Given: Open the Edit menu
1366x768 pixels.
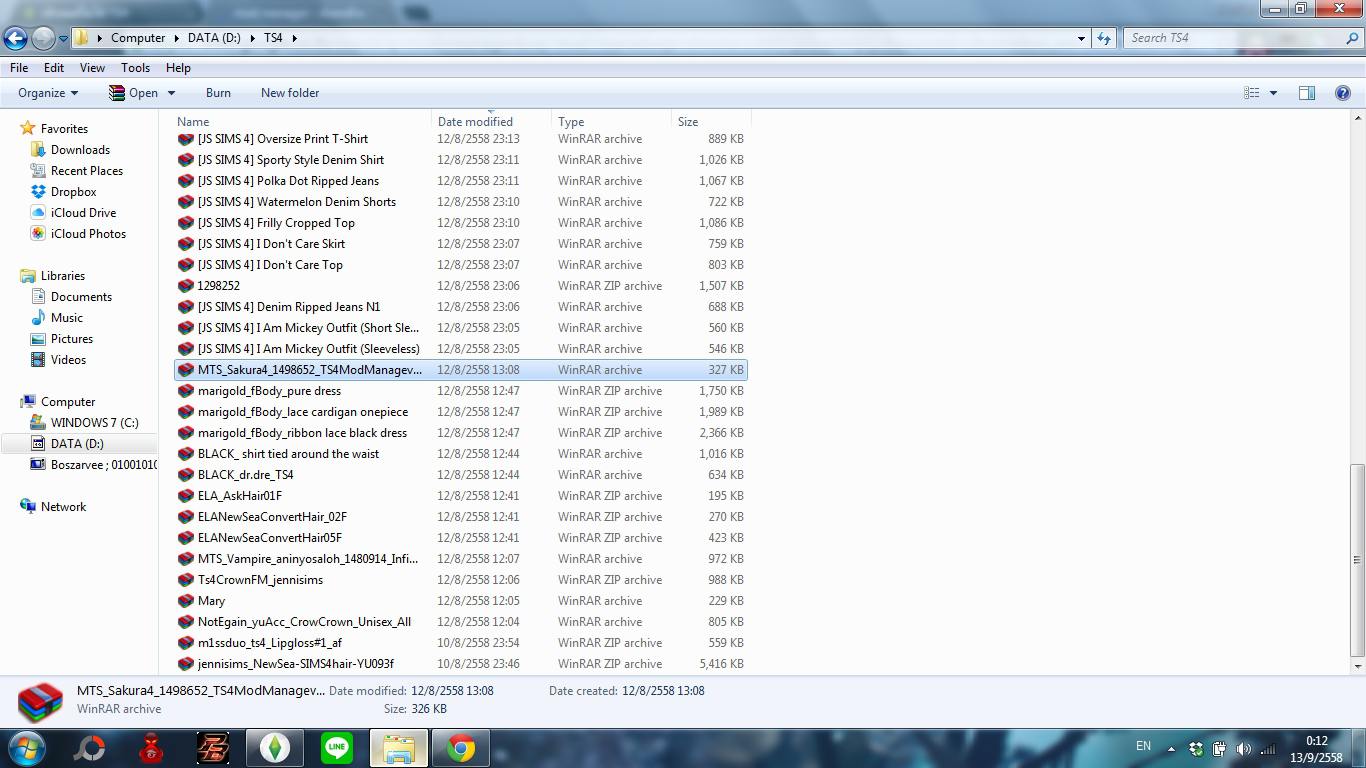Looking at the screenshot, I should coord(54,68).
